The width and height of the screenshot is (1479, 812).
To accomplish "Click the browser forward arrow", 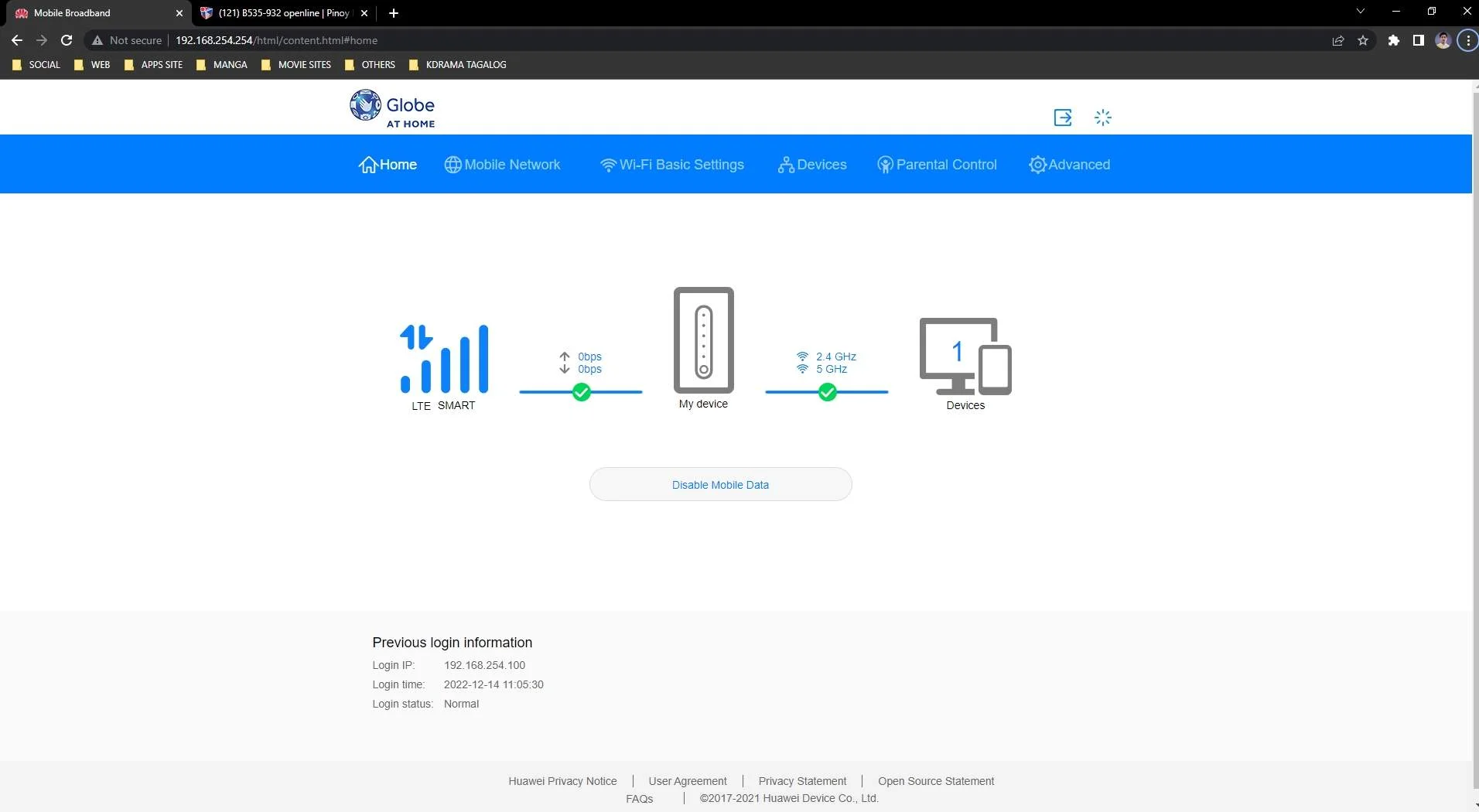I will point(42,40).
